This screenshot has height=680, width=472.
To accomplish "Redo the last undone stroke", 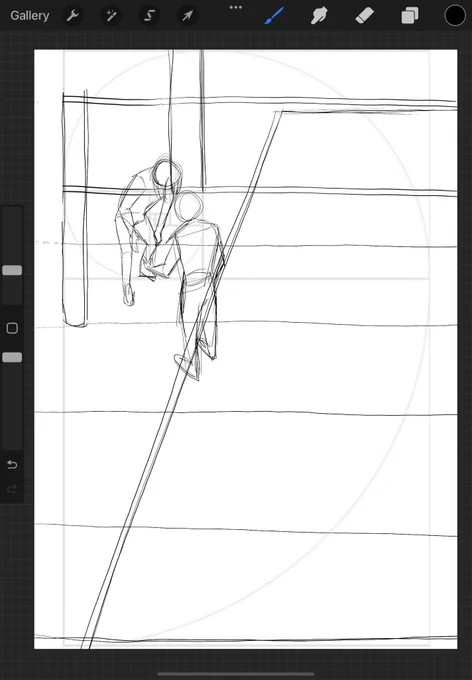I will point(12,489).
